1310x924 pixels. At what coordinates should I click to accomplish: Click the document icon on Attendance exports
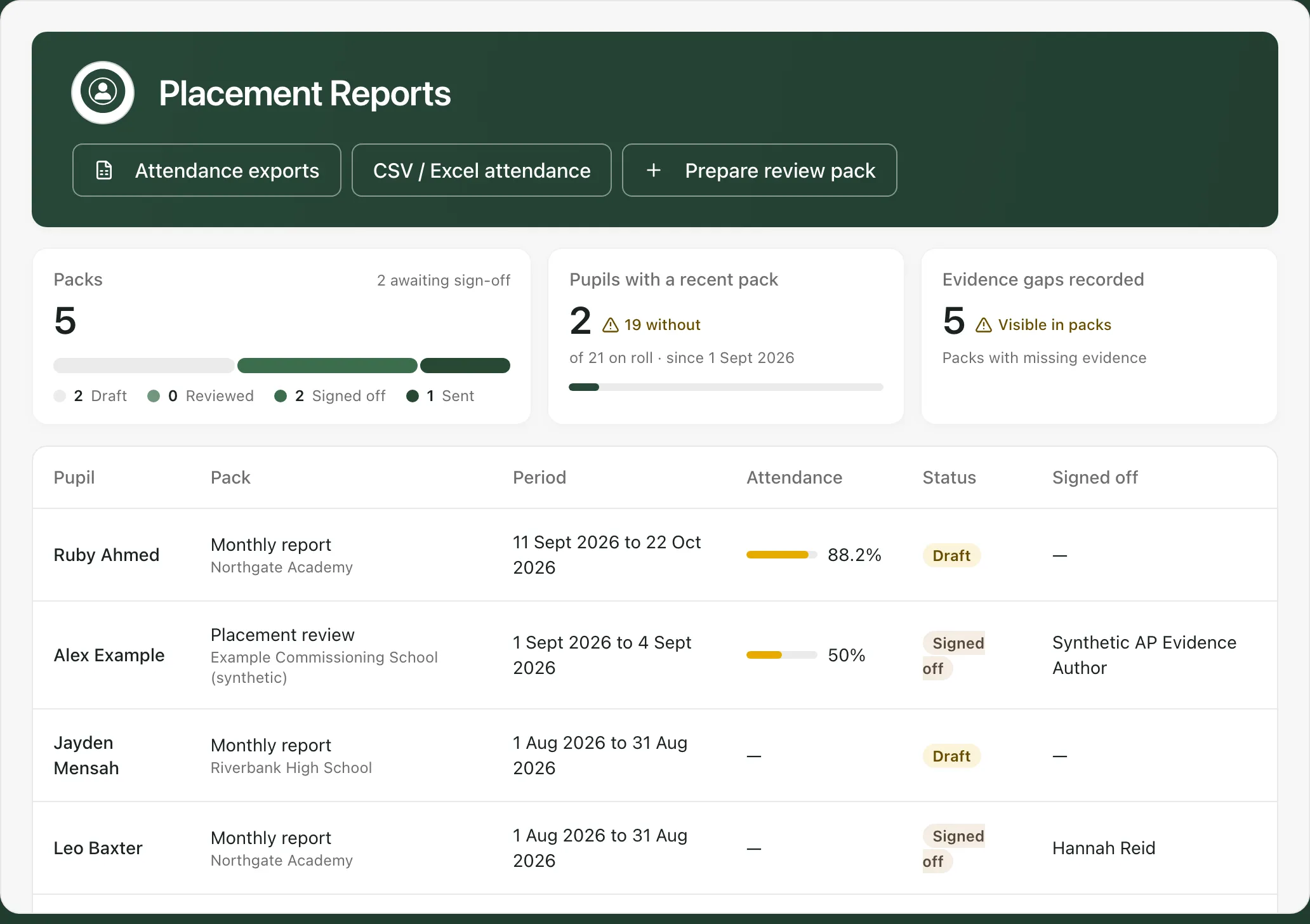(104, 170)
